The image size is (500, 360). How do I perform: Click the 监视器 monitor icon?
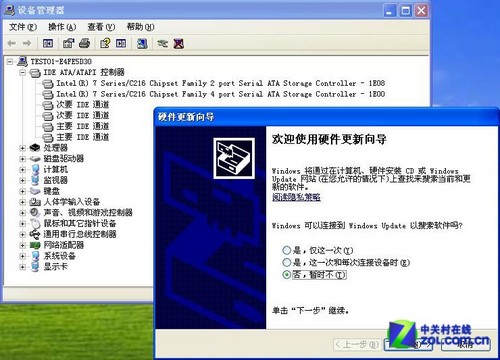[35, 180]
